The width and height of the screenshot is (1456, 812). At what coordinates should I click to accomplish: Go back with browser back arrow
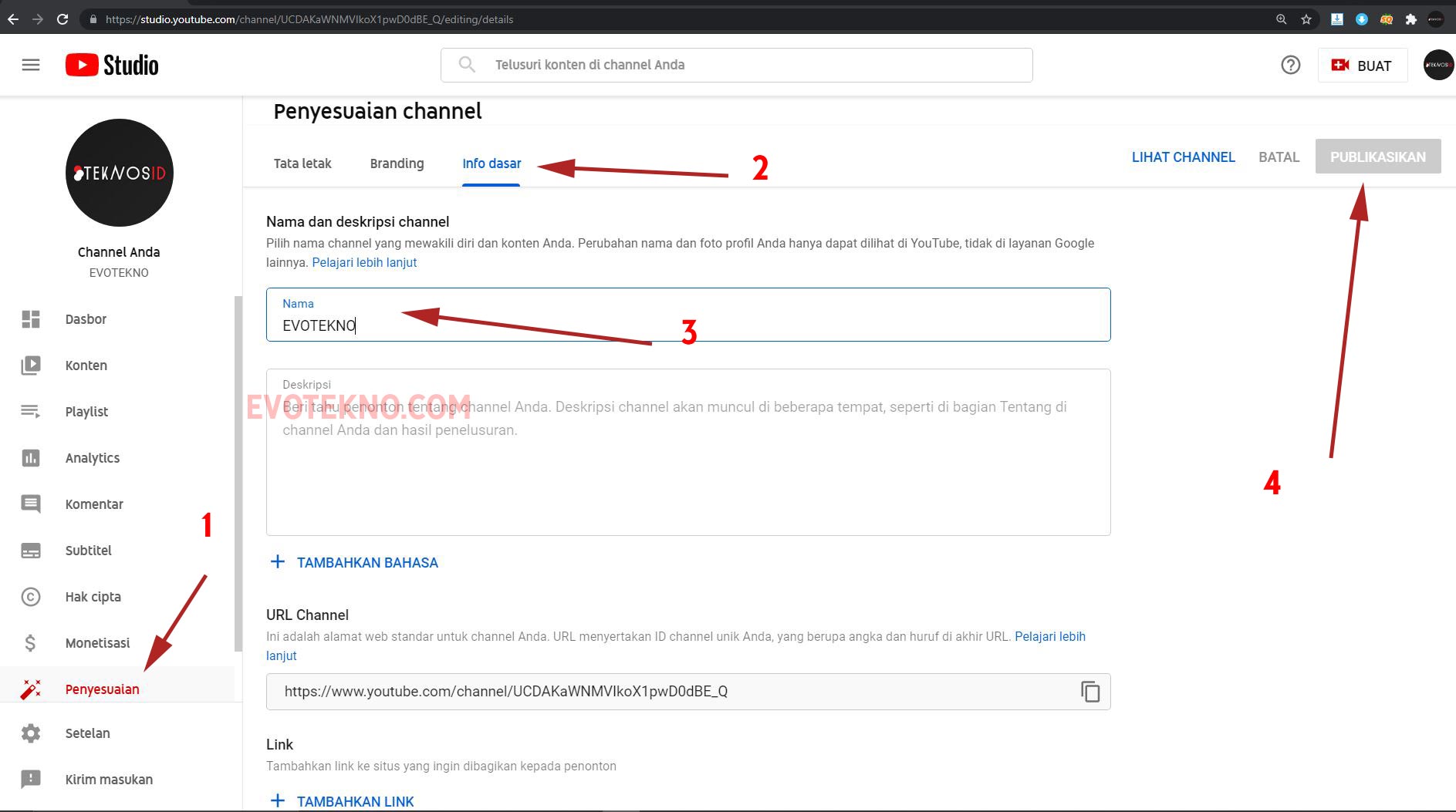coord(13,19)
